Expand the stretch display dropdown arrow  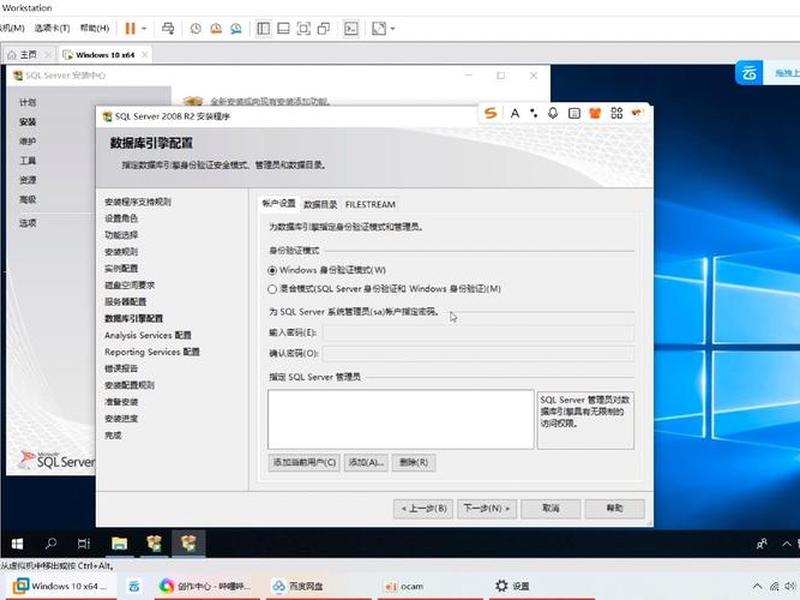tap(392, 29)
